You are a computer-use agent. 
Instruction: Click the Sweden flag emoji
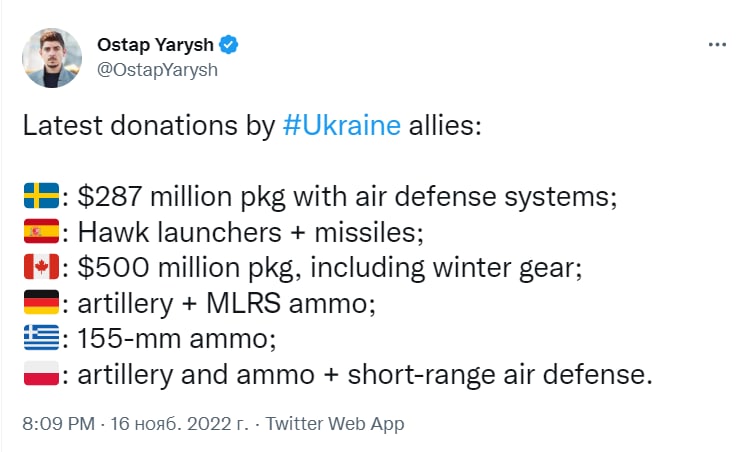(x=40, y=195)
